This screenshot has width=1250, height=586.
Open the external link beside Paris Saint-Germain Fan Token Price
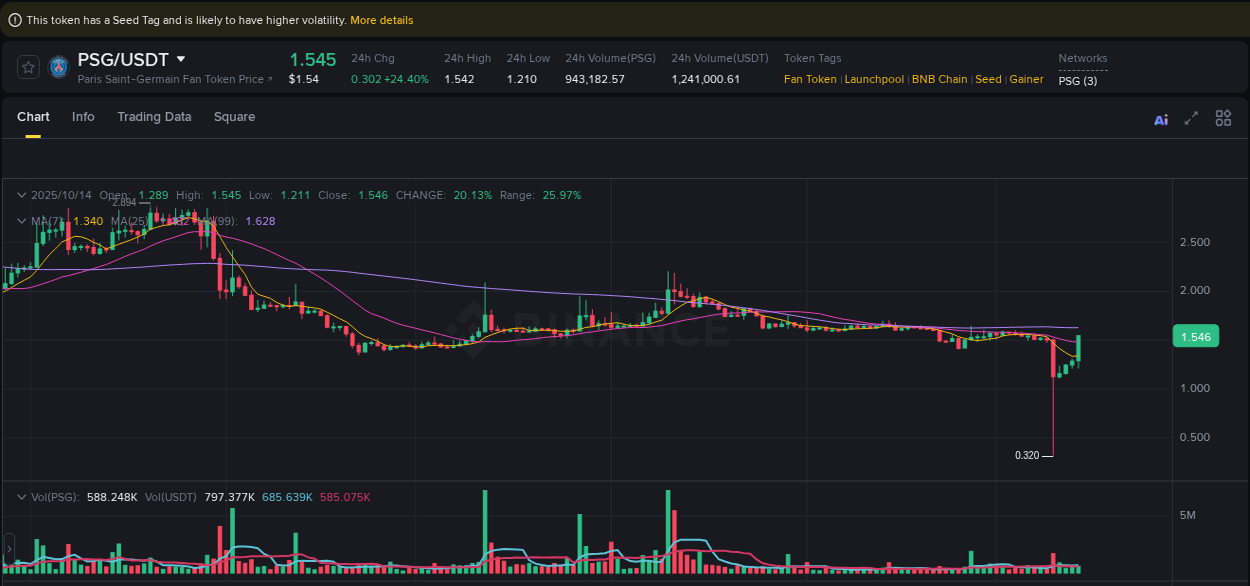point(270,79)
